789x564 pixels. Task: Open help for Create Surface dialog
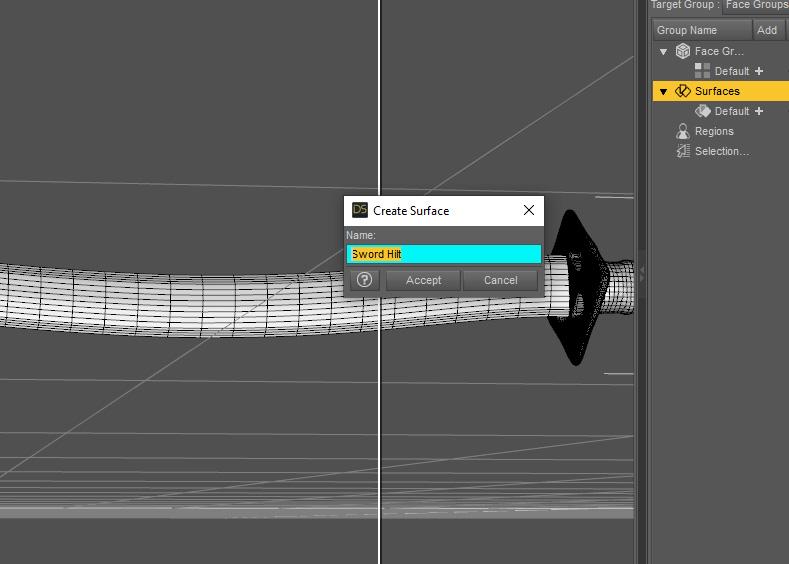coord(364,280)
